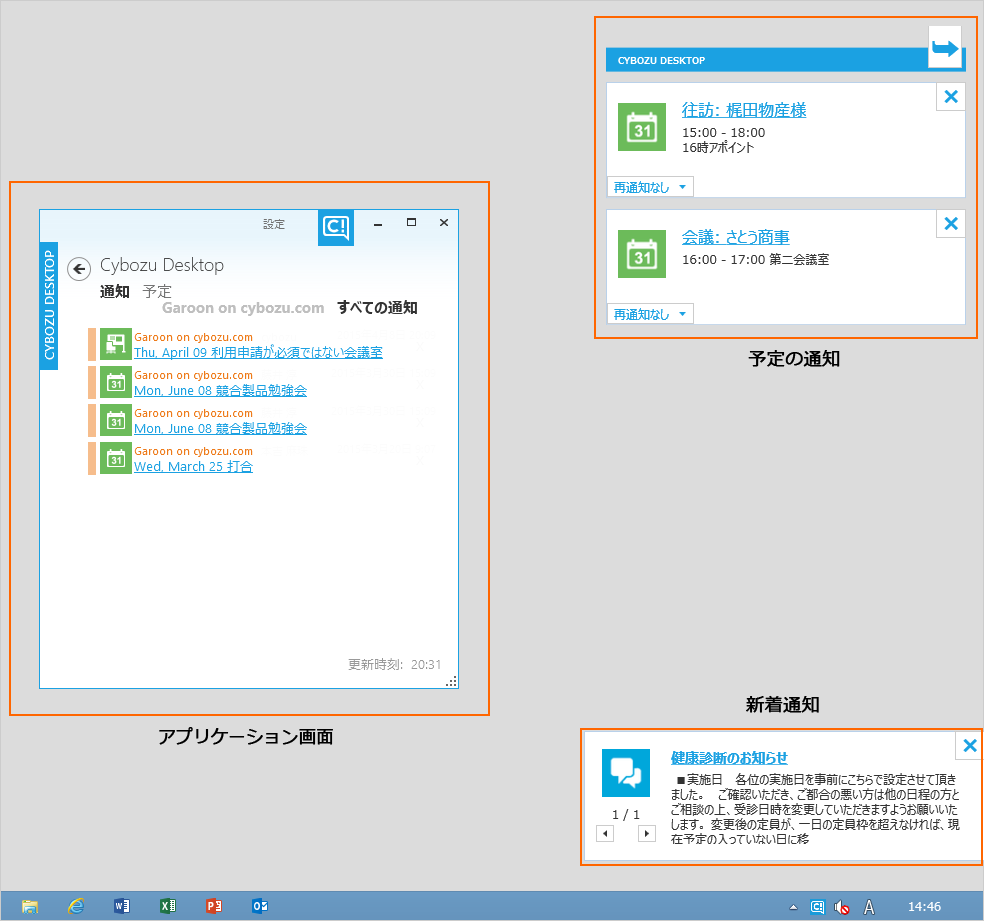Click calendar icon beside Wed, March 25 打合
984x921 pixels.
pos(115,458)
